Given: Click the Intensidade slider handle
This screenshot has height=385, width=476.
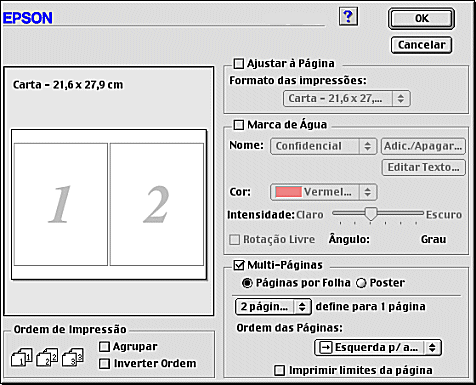Looking at the screenshot, I should click(x=370, y=214).
